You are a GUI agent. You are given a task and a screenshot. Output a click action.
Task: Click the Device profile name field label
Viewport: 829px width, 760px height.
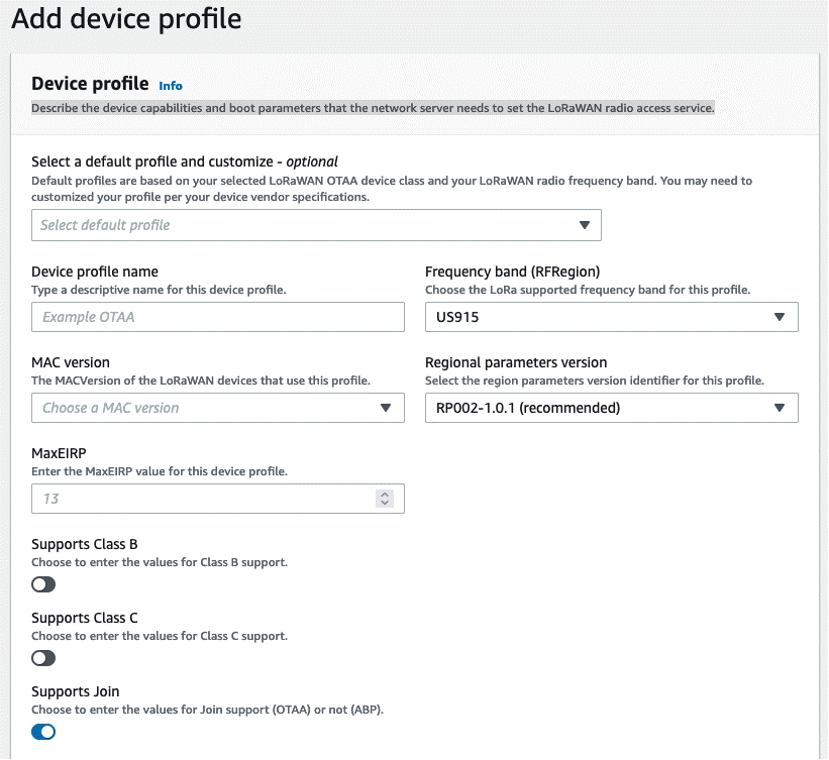click(x=95, y=271)
